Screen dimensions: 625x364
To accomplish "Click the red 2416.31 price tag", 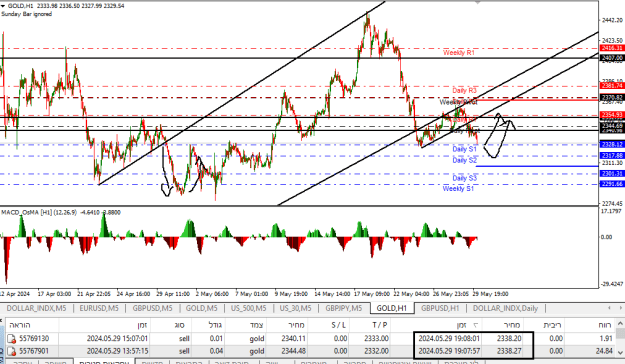I will point(612,48).
